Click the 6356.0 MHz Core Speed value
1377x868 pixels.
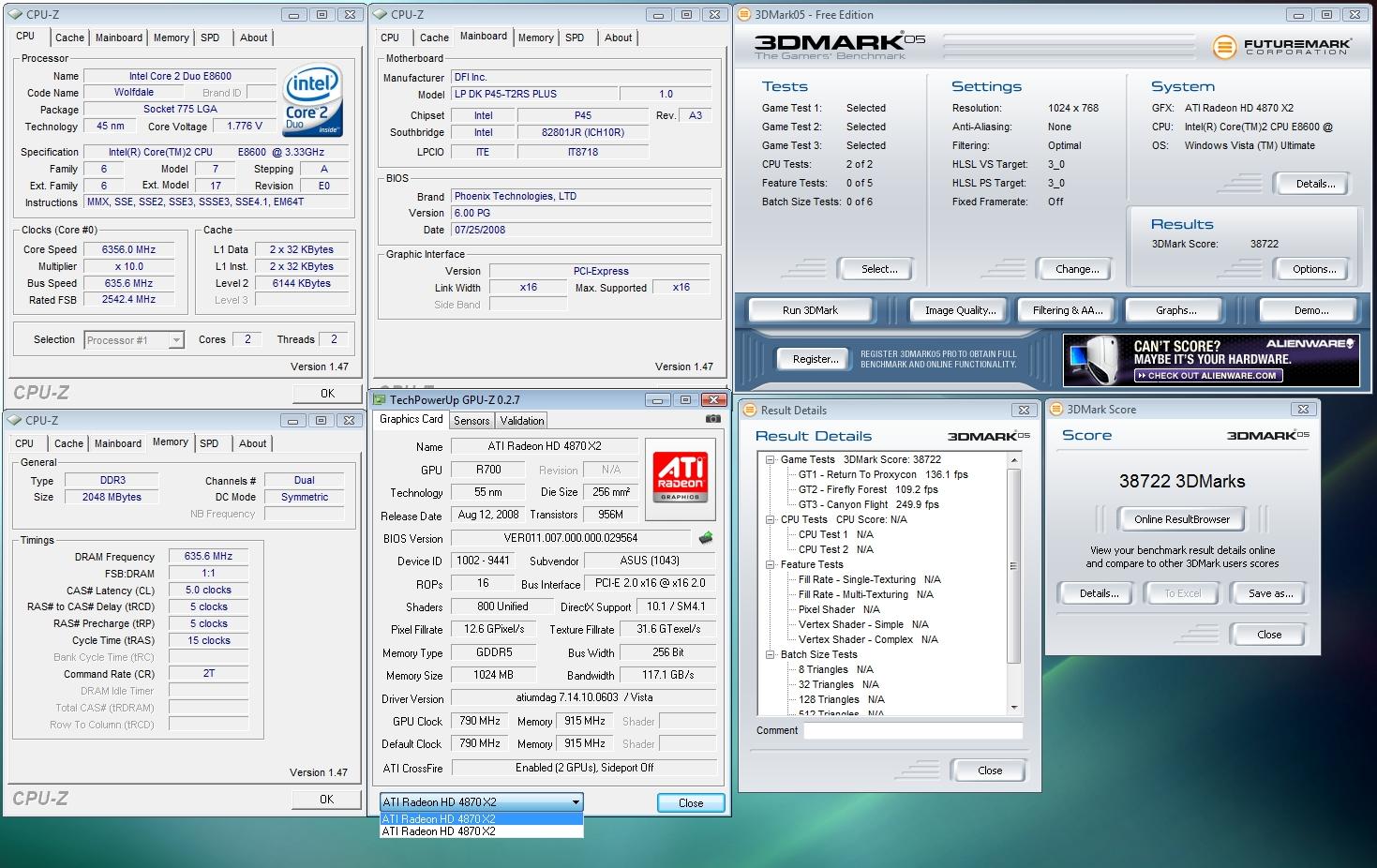click(x=128, y=249)
